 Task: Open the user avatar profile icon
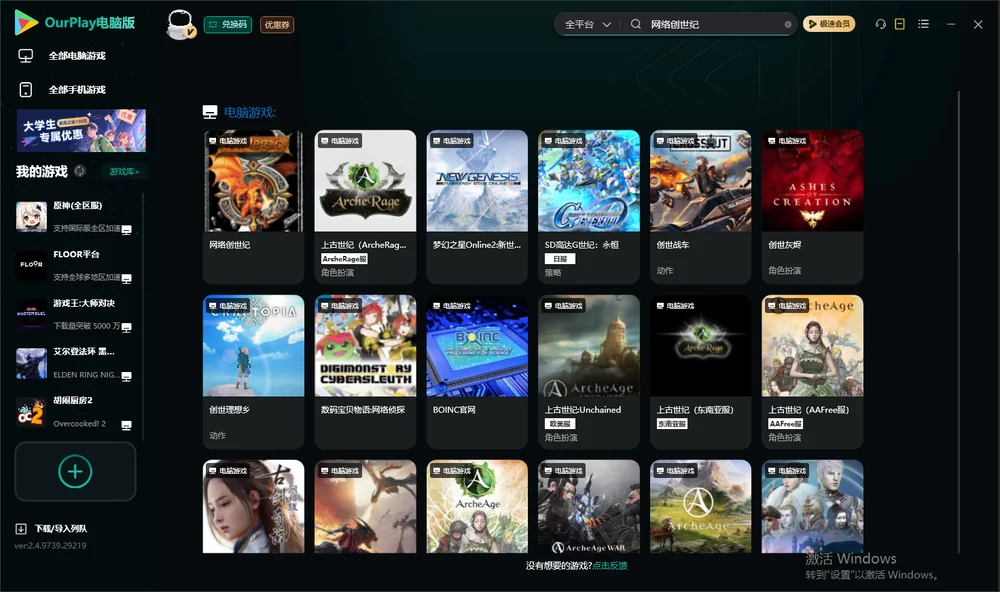click(x=180, y=24)
